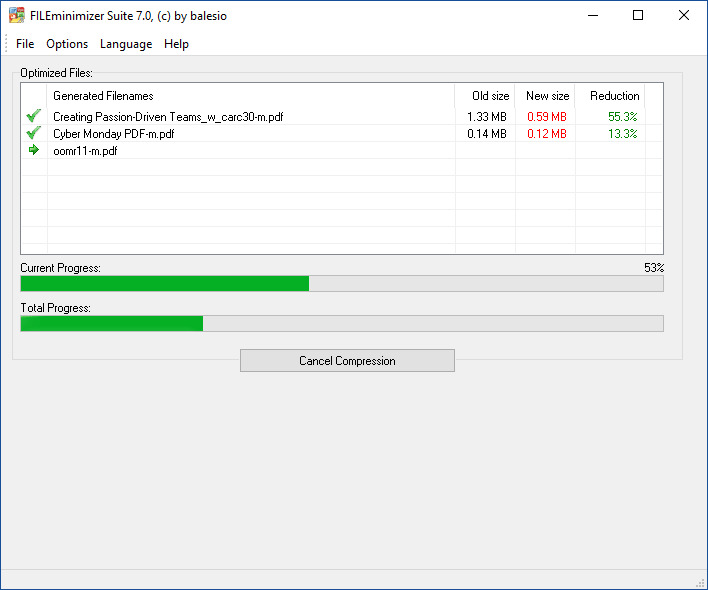Click the New size column header
This screenshot has height=590, width=708.
545,96
